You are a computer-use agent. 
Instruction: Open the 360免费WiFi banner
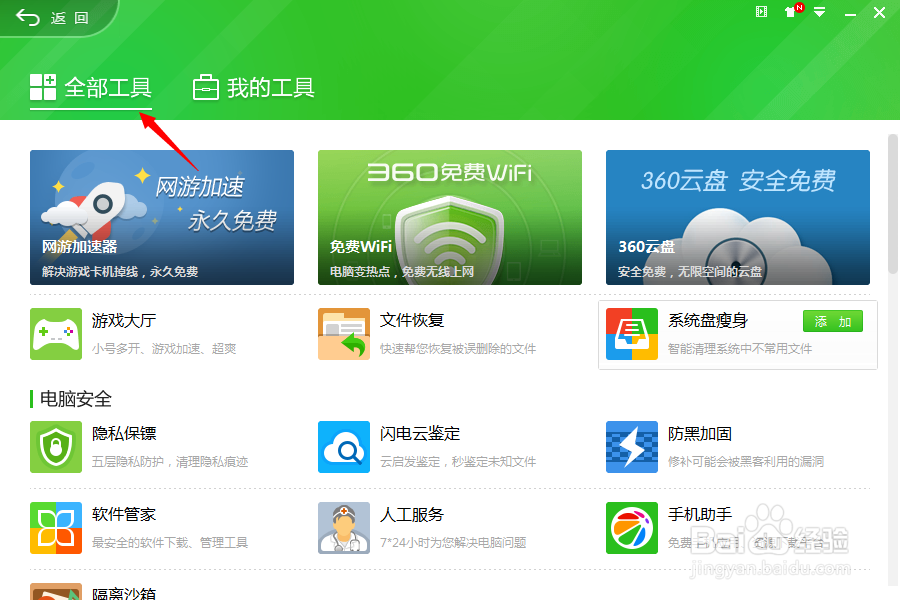(450, 218)
